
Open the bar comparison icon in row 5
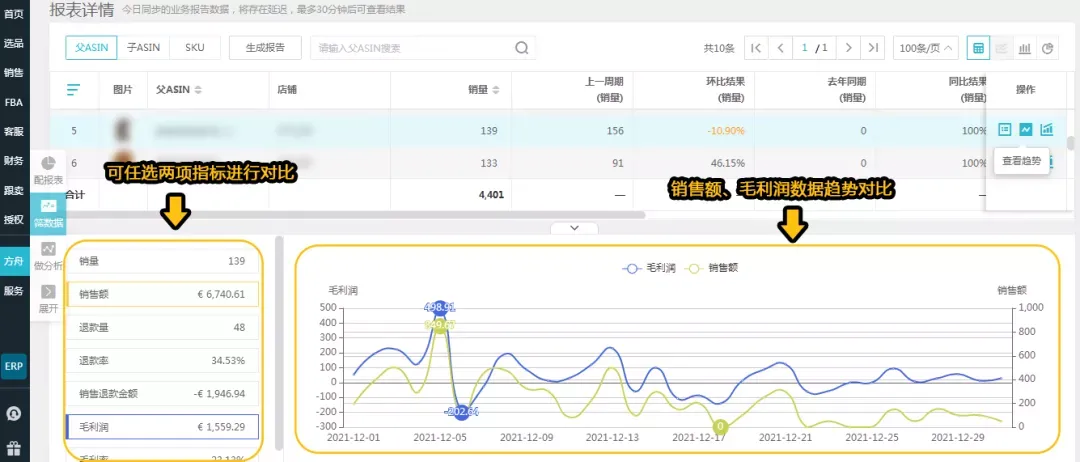pos(1047,129)
